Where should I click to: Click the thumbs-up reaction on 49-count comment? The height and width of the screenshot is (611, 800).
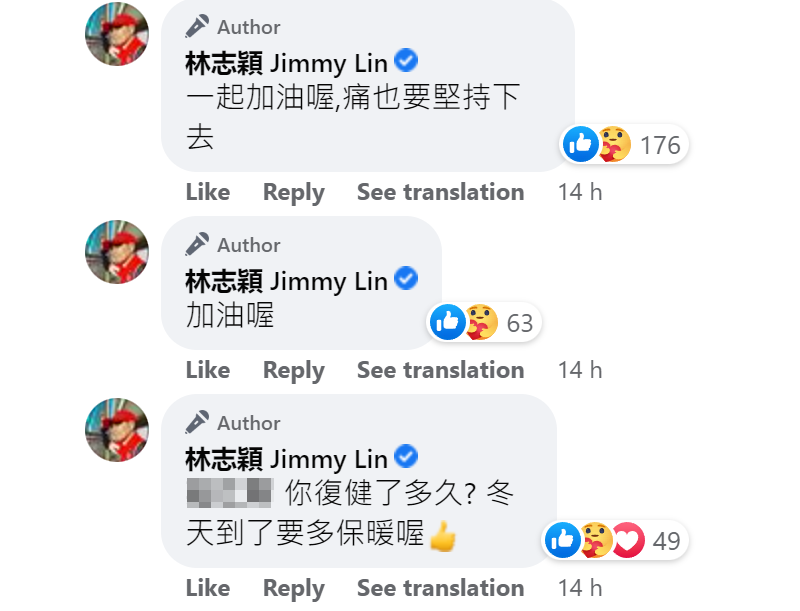point(563,540)
